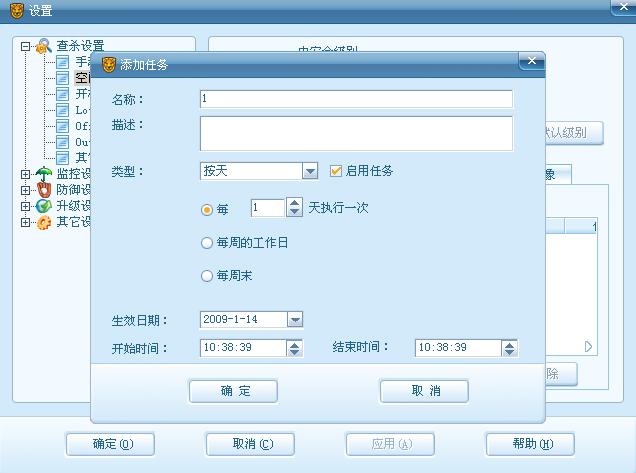Image resolution: width=636 pixels, height=473 pixels.
Task: Click the 名称 input field
Action: click(356, 99)
